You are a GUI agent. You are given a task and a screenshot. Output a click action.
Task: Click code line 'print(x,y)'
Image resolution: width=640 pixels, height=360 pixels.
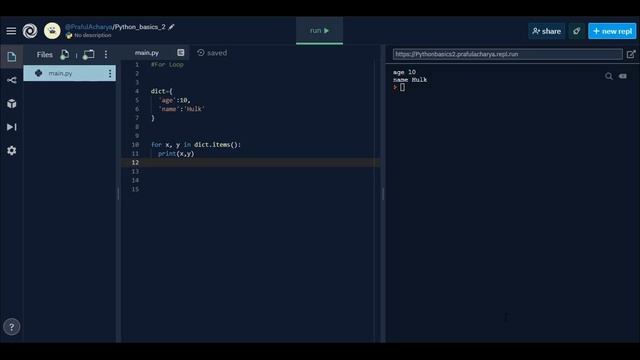pos(176,154)
